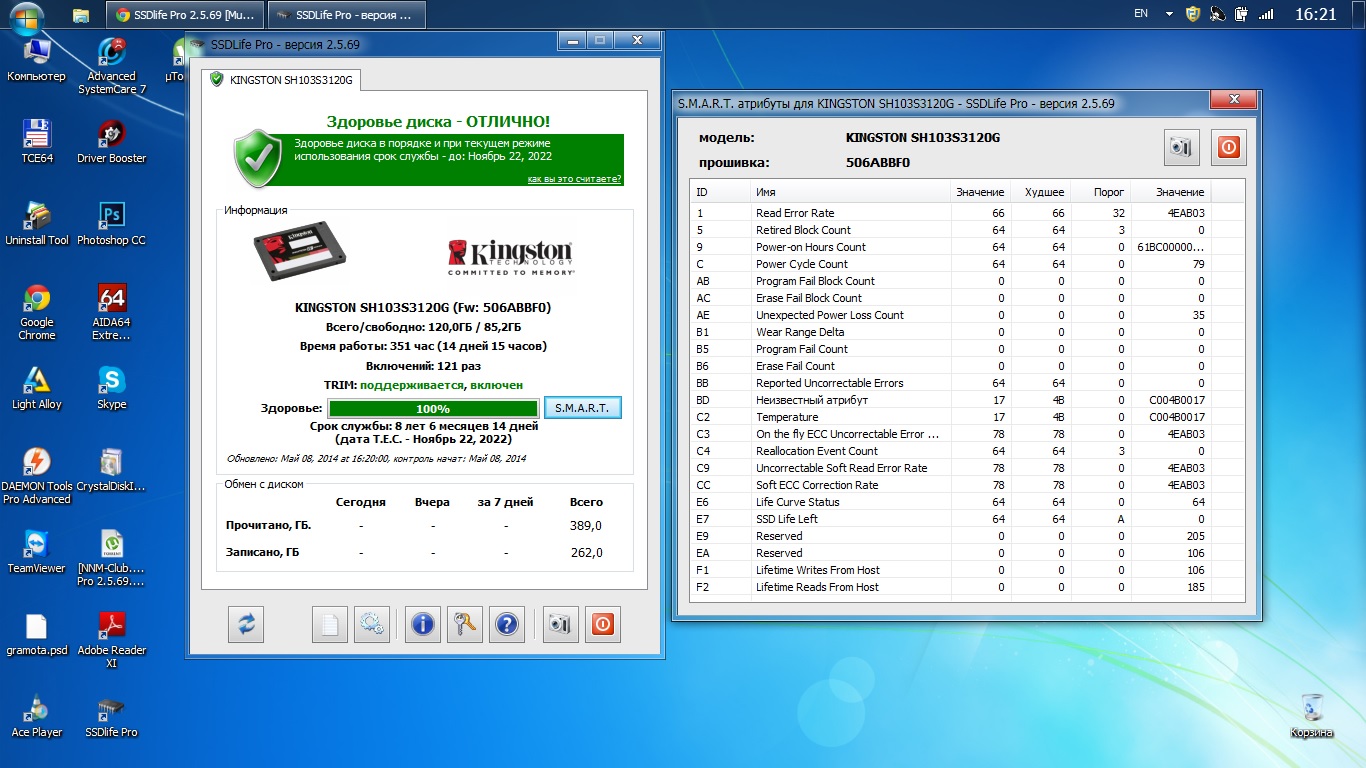Click the yellow shield tray icon

coord(1192,14)
